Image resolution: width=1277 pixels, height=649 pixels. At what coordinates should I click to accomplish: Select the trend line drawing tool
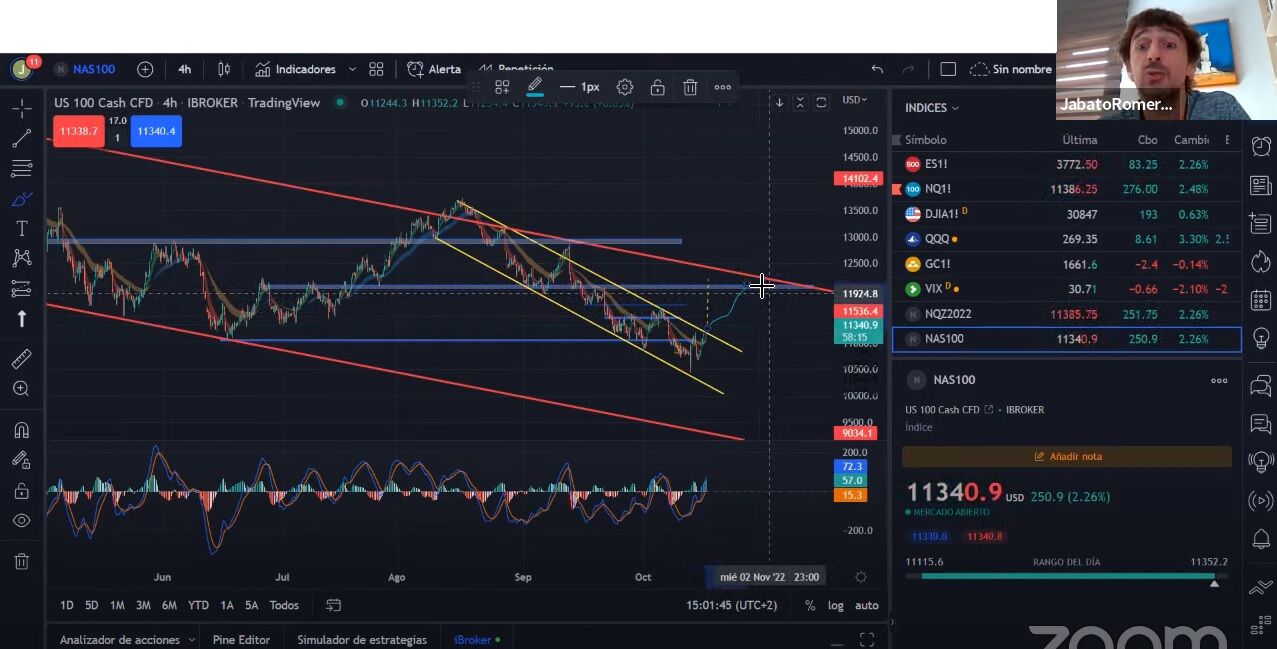[21, 138]
